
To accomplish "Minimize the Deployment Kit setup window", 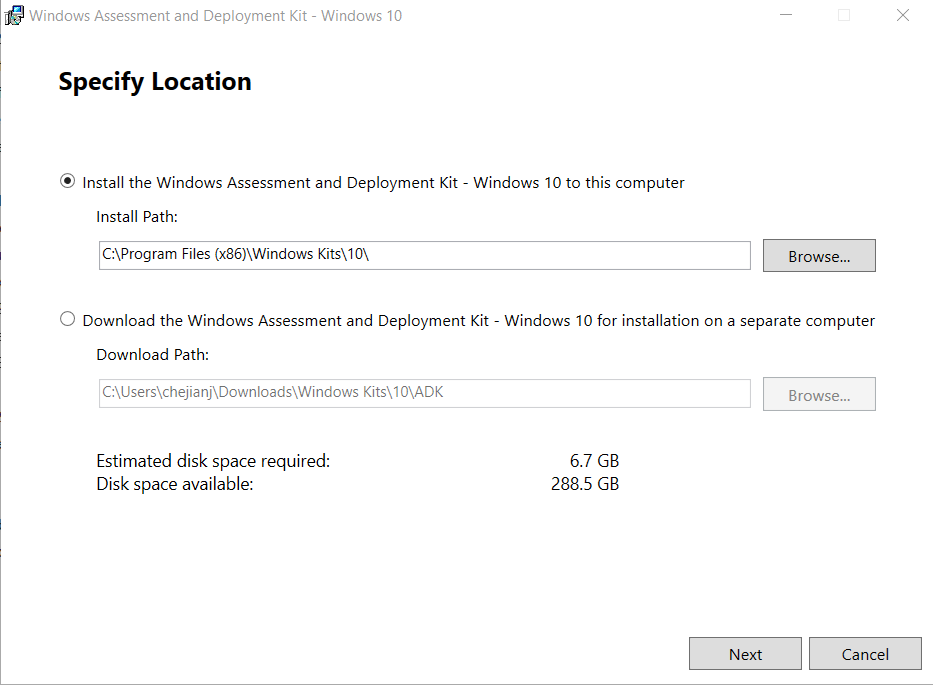I will [x=785, y=16].
